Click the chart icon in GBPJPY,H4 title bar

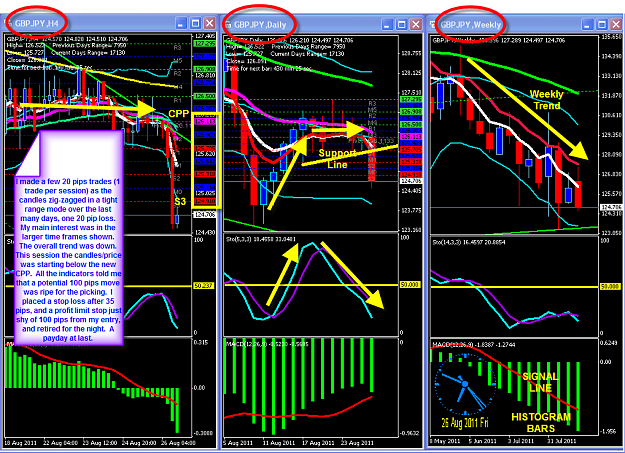click(8, 23)
